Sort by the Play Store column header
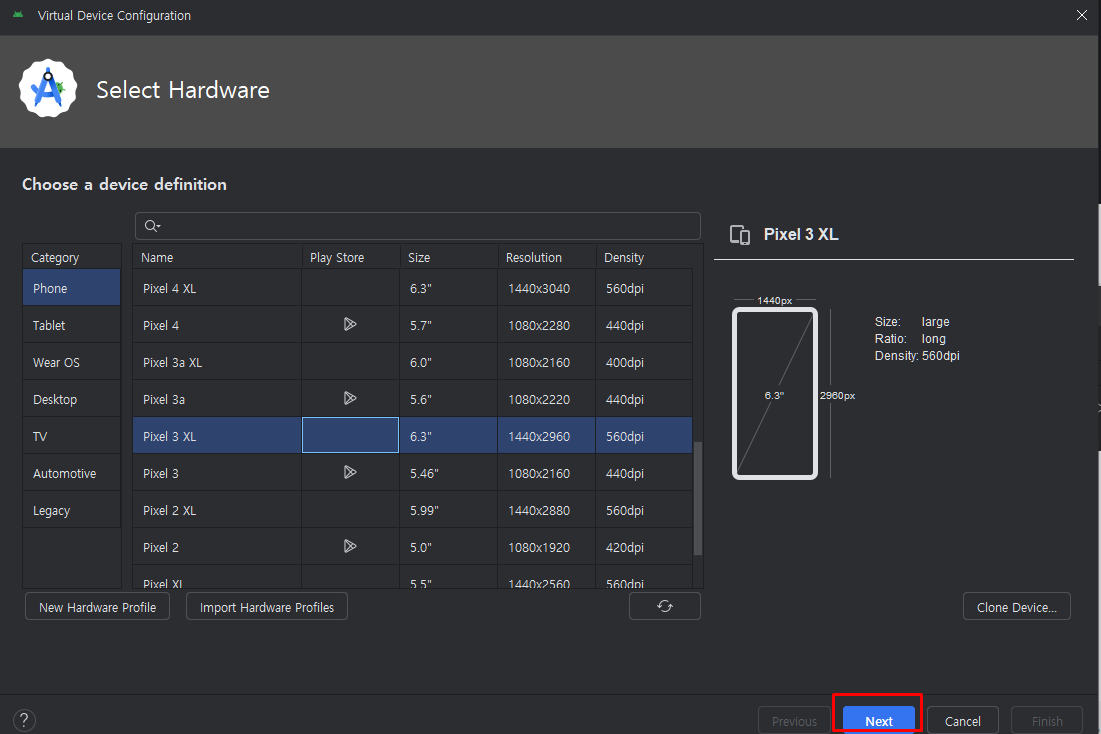This screenshot has height=734, width=1101. point(351,257)
